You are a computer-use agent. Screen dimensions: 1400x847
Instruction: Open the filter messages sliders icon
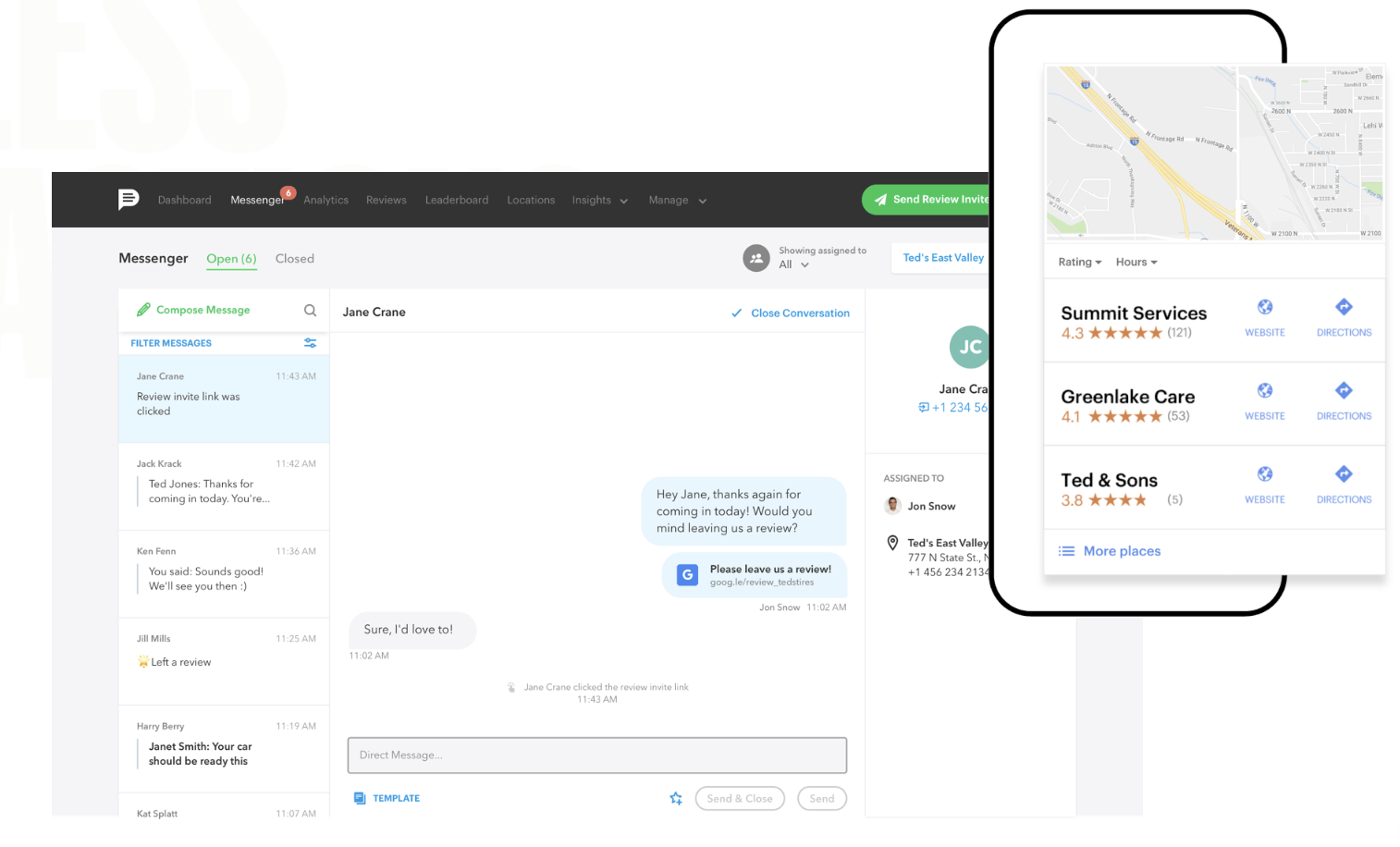point(311,343)
